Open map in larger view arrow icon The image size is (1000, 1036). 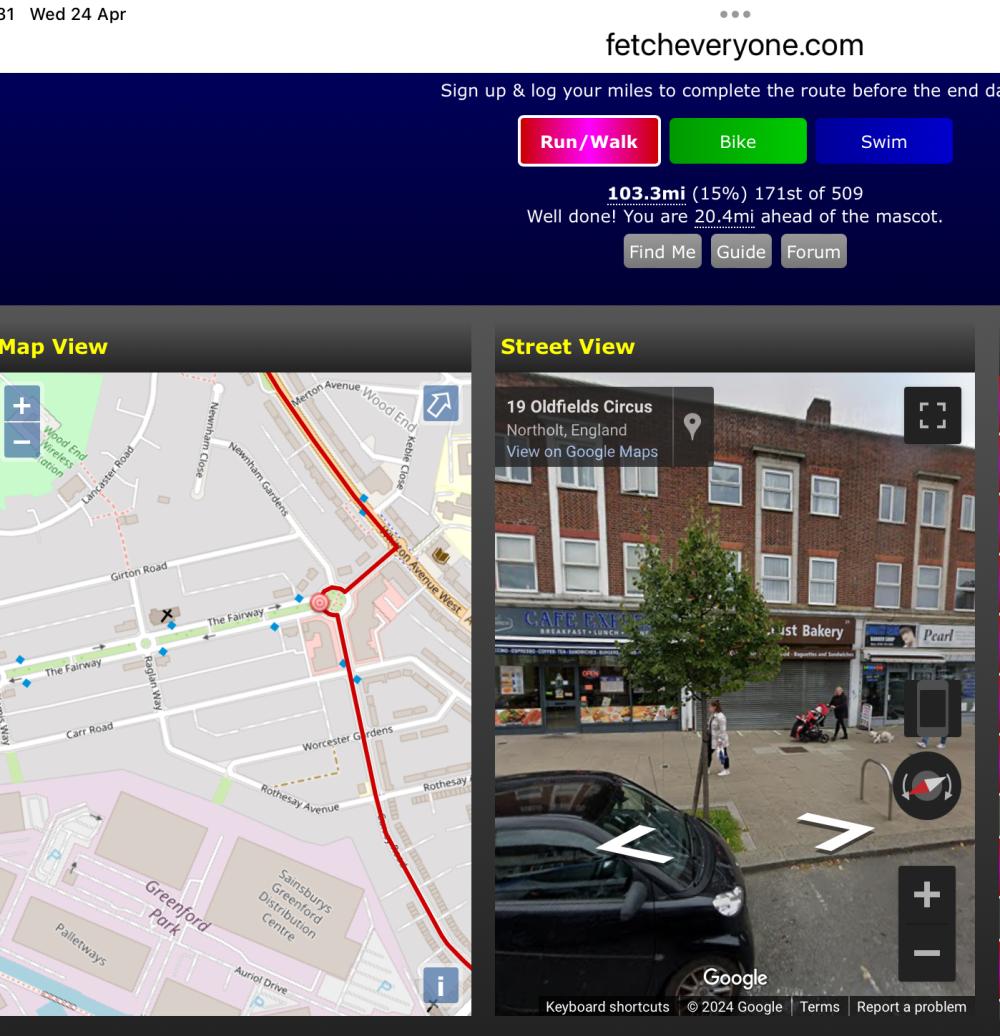441,403
